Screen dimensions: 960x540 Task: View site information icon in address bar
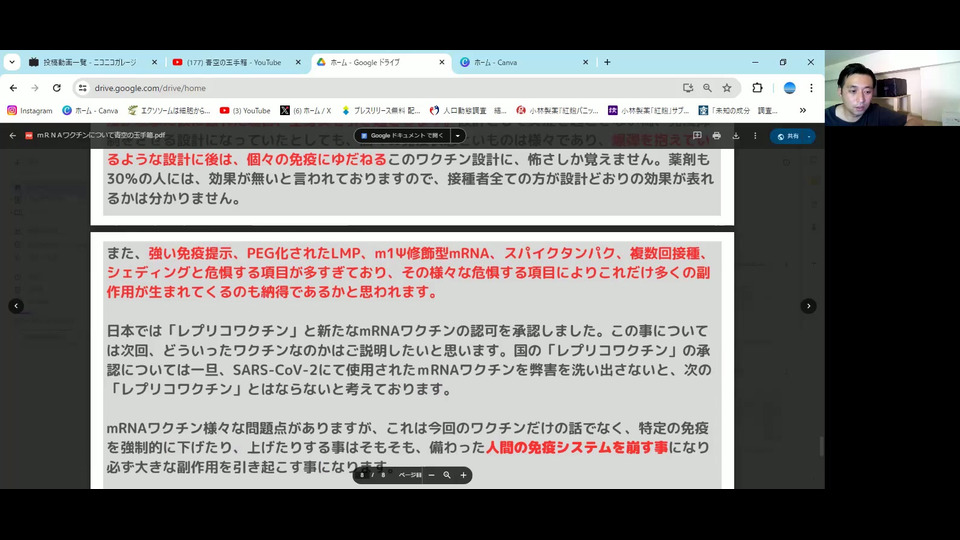(x=83, y=88)
